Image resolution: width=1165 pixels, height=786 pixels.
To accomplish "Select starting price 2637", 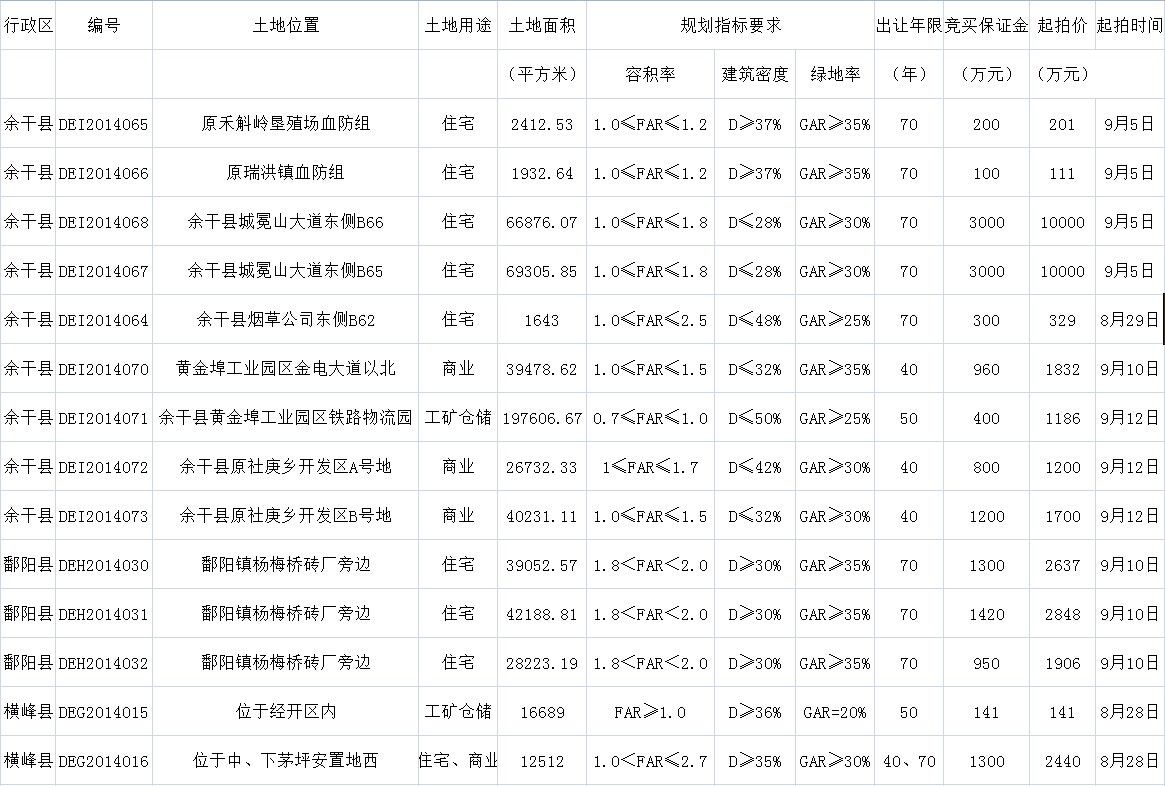I will tap(1062, 565).
